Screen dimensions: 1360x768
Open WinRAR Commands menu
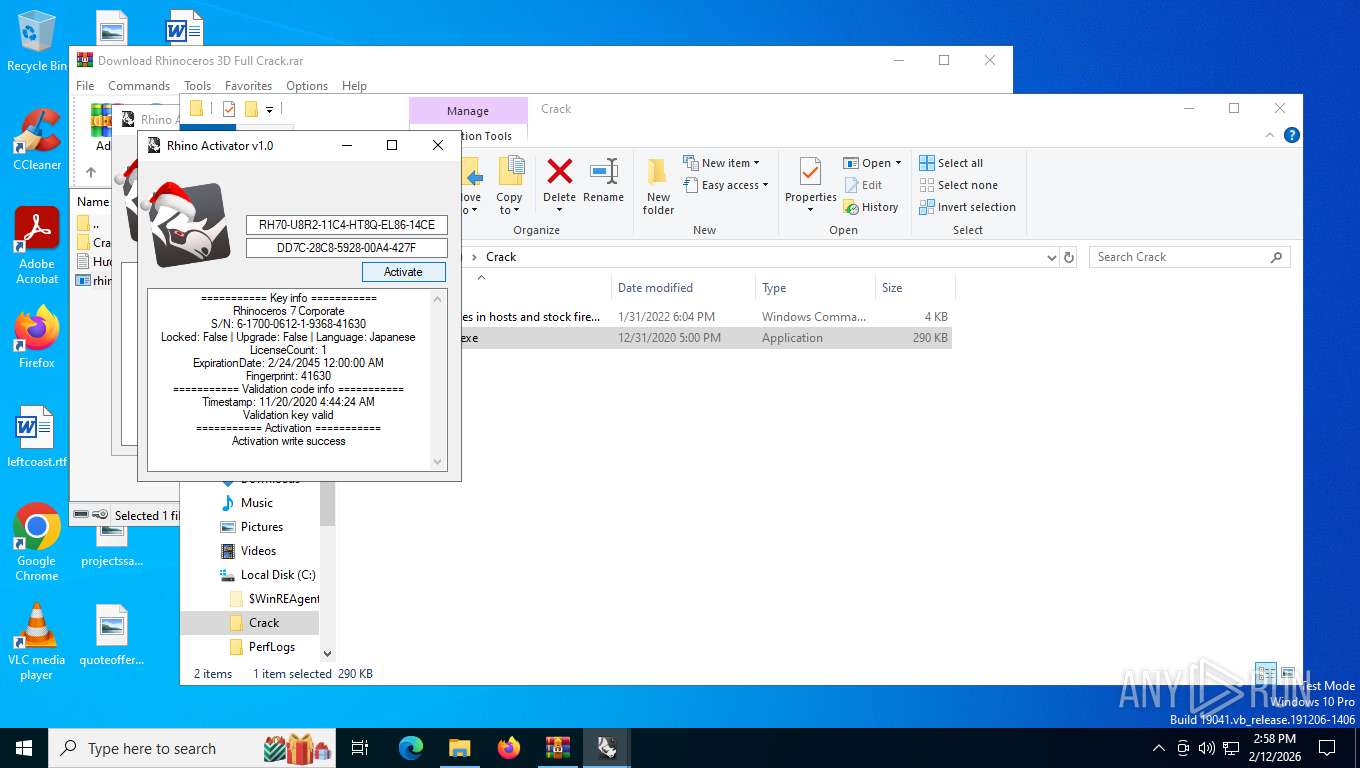point(139,86)
